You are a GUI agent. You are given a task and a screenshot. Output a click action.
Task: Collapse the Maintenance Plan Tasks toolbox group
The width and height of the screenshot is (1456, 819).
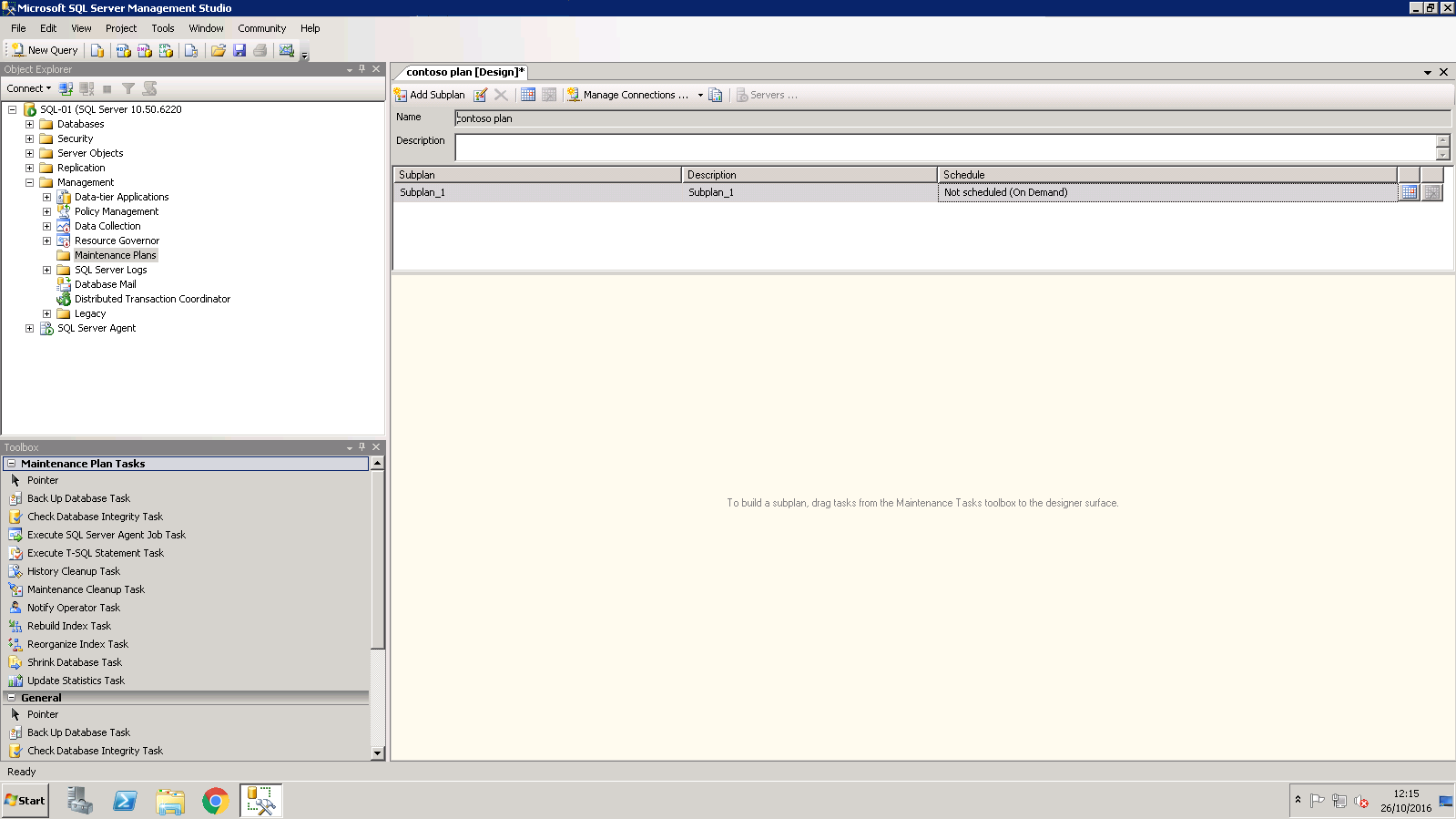coord(12,464)
